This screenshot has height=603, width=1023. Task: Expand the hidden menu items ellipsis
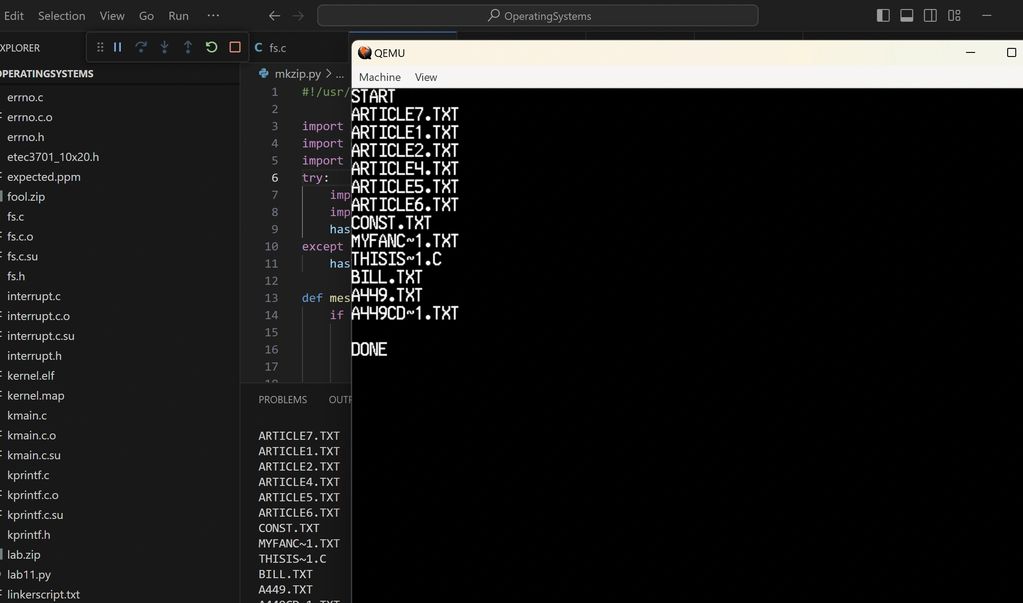tap(213, 16)
